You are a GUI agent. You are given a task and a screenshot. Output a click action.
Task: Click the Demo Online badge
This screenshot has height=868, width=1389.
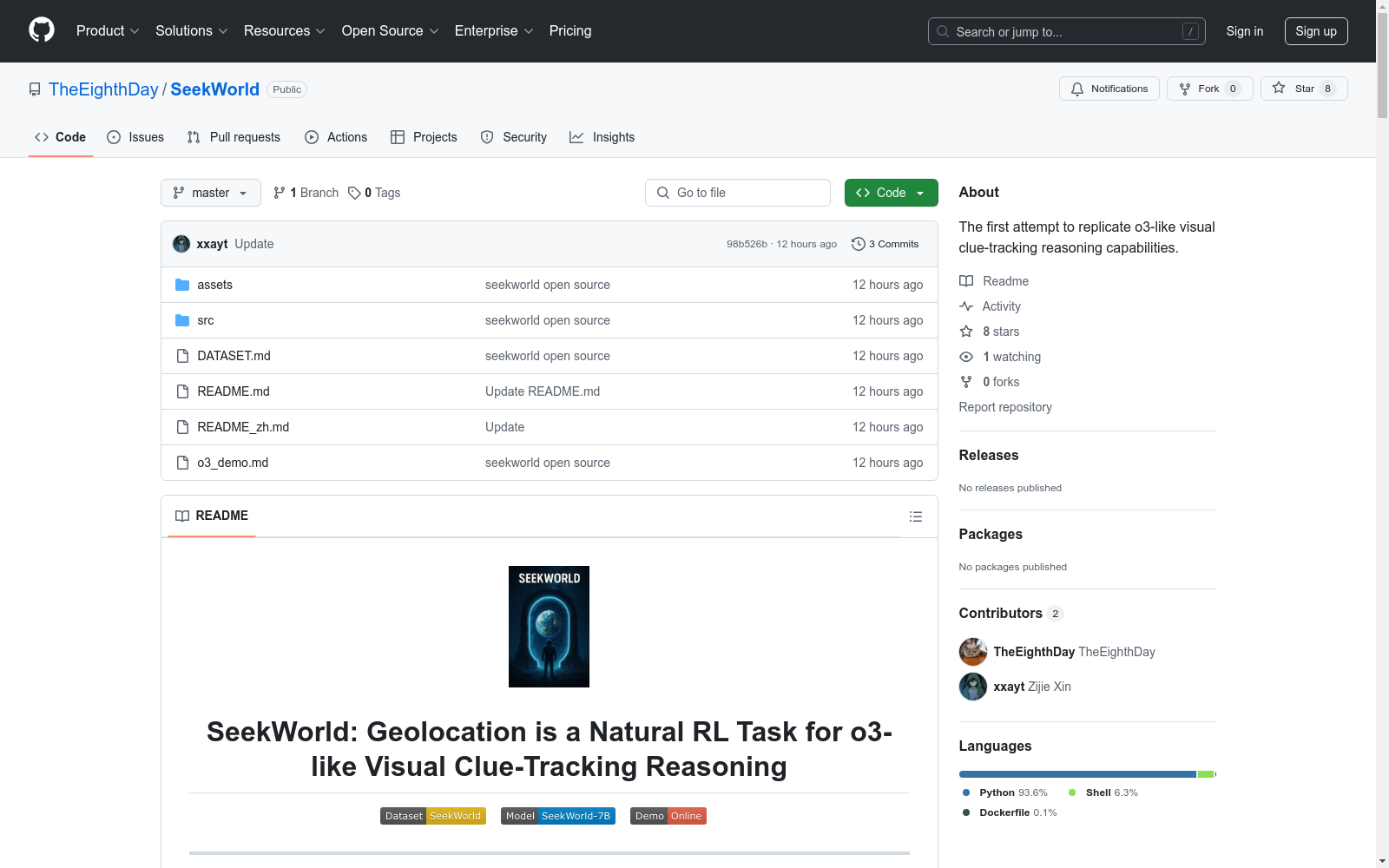tap(668, 816)
